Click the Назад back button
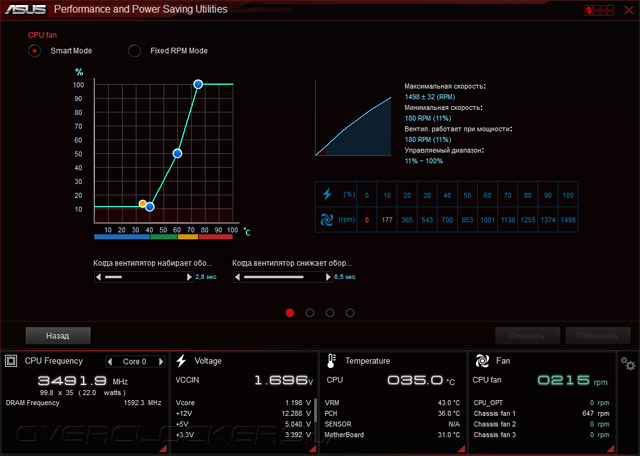 click(58, 336)
